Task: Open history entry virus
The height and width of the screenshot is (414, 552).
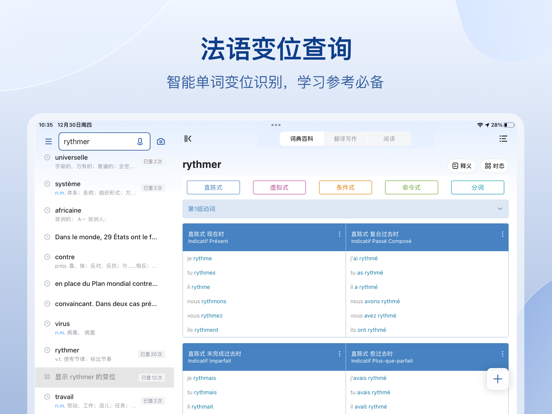Action: click(x=105, y=327)
